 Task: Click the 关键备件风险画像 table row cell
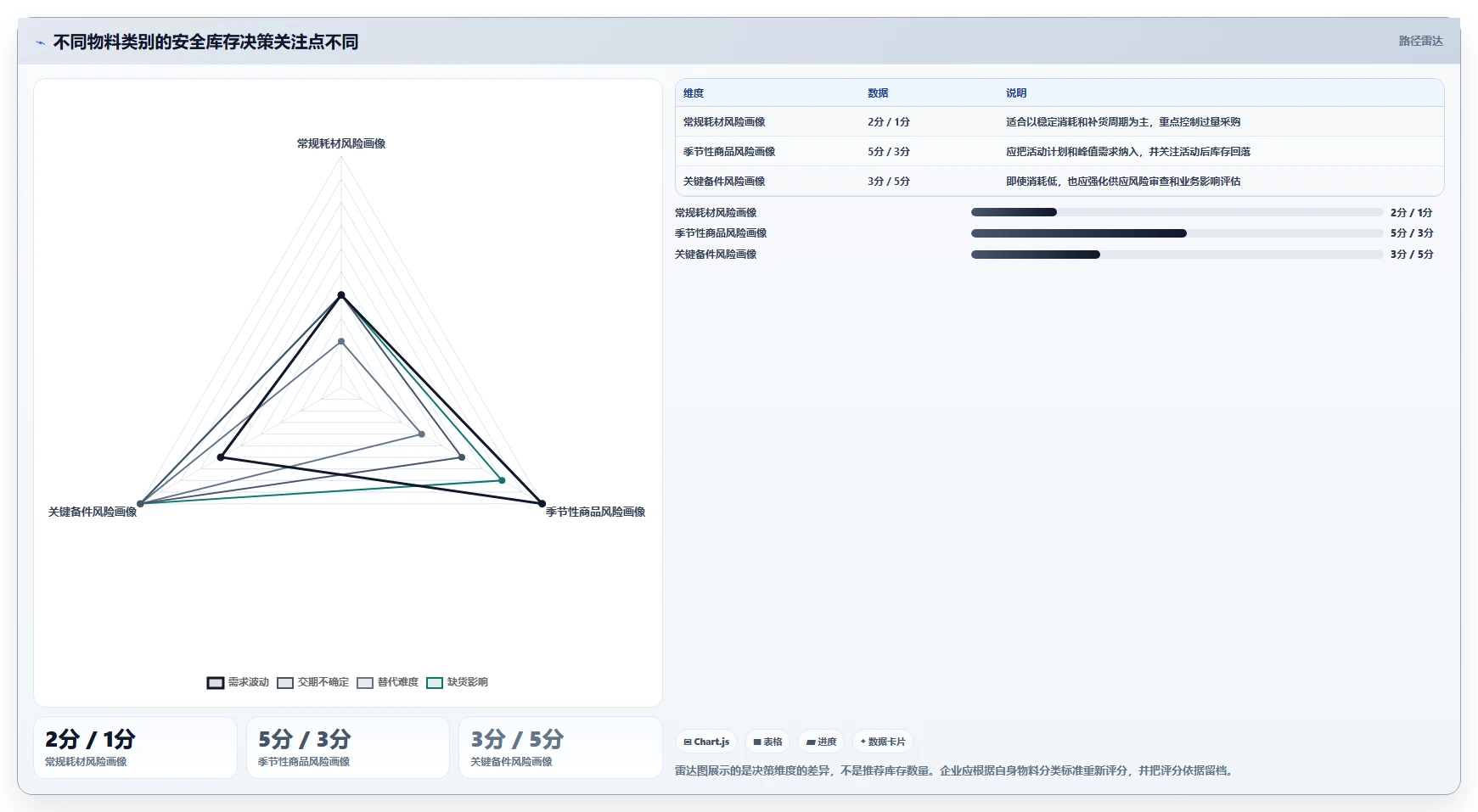724,182
